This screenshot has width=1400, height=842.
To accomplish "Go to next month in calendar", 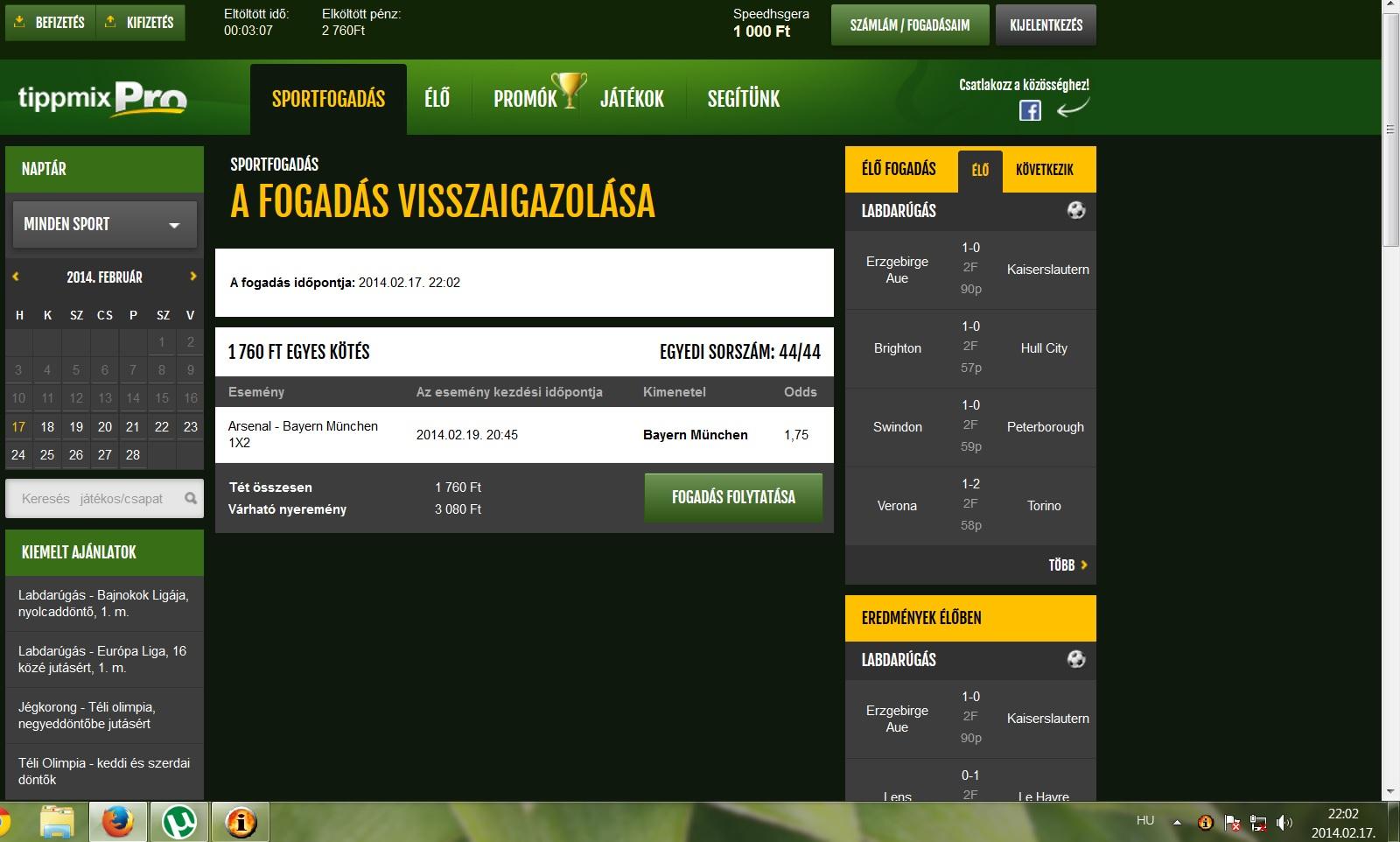I will (193, 277).
